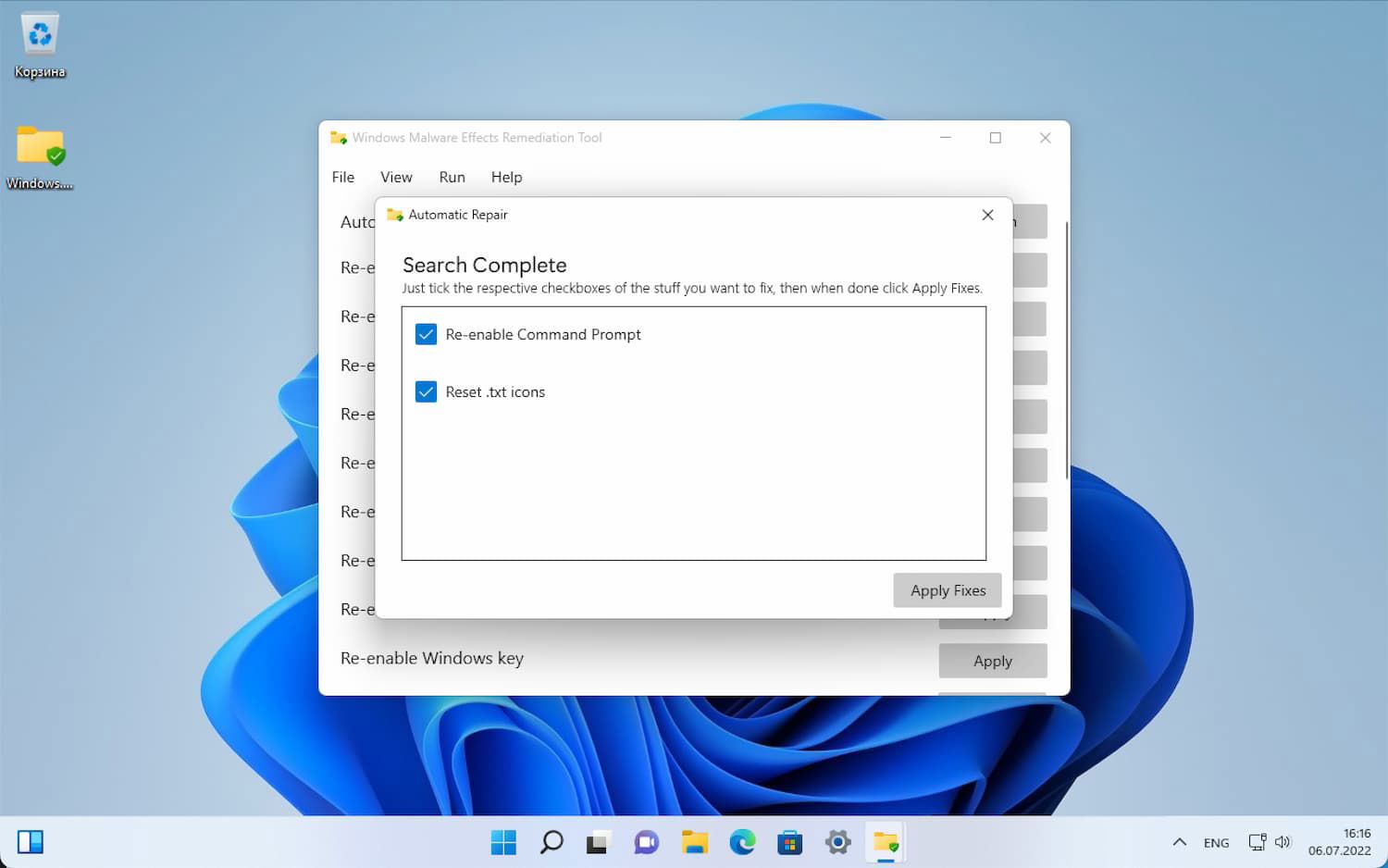Viewport: 1388px width, 868px height.
Task: Click the Apply Fixes button
Action: tap(948, 590)
